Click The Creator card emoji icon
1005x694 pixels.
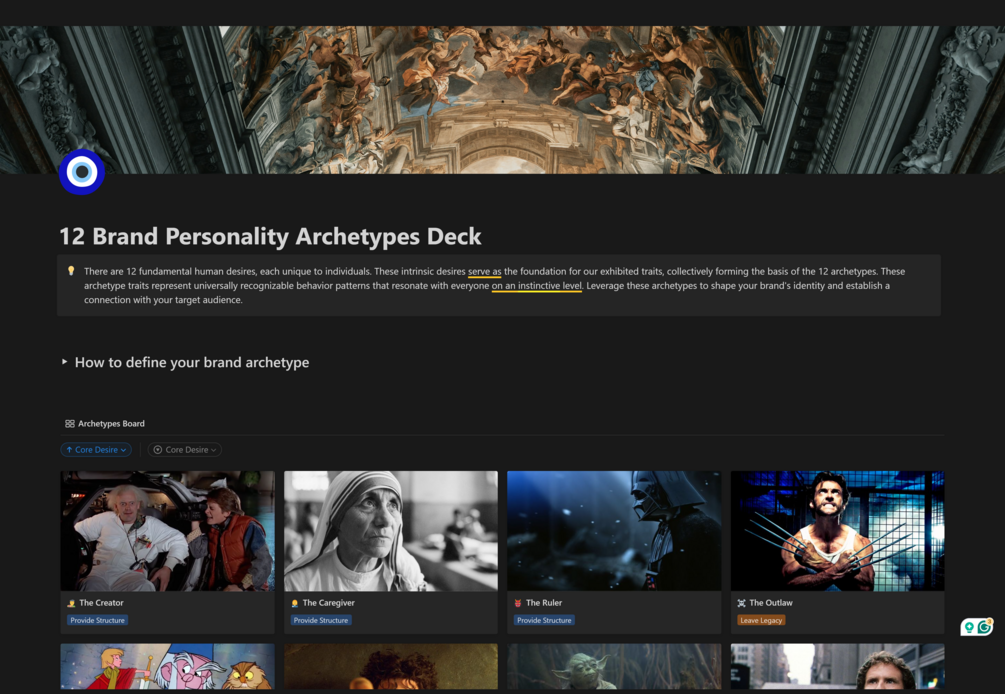coord(71,603)
